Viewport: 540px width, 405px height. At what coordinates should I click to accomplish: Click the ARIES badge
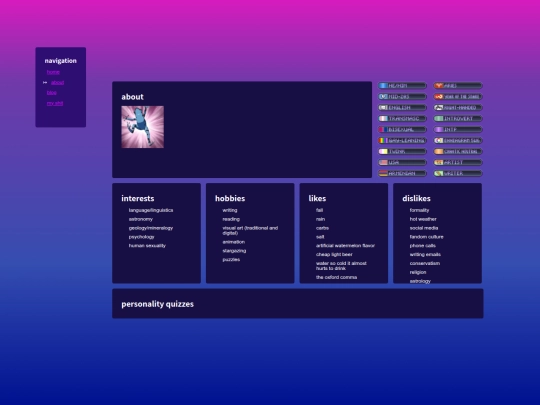pos(458,85)
